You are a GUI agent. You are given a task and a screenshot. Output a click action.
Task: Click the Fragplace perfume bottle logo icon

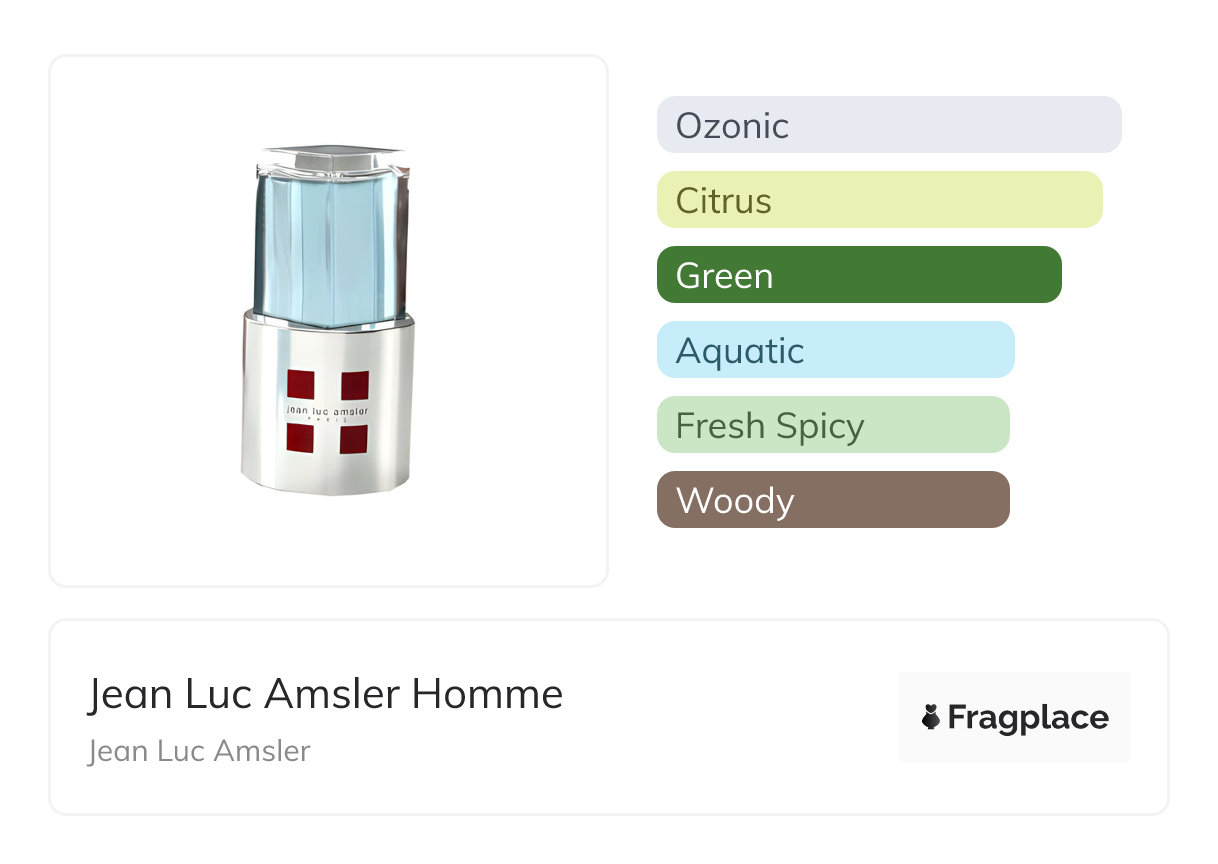tap(931, 717)
